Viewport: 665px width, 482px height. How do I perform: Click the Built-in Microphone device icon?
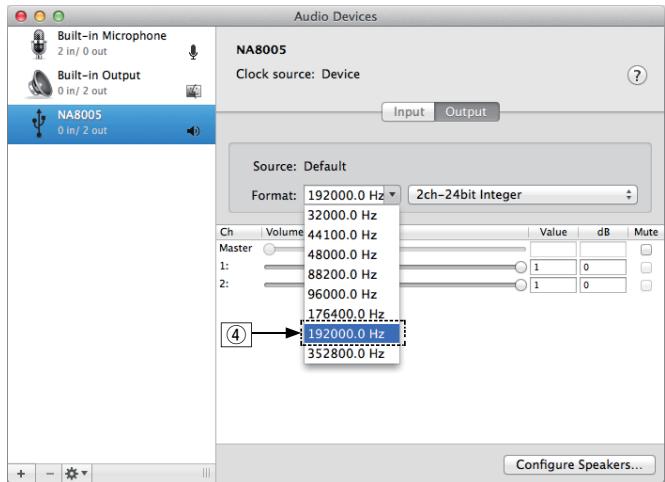tap(39, 44)
